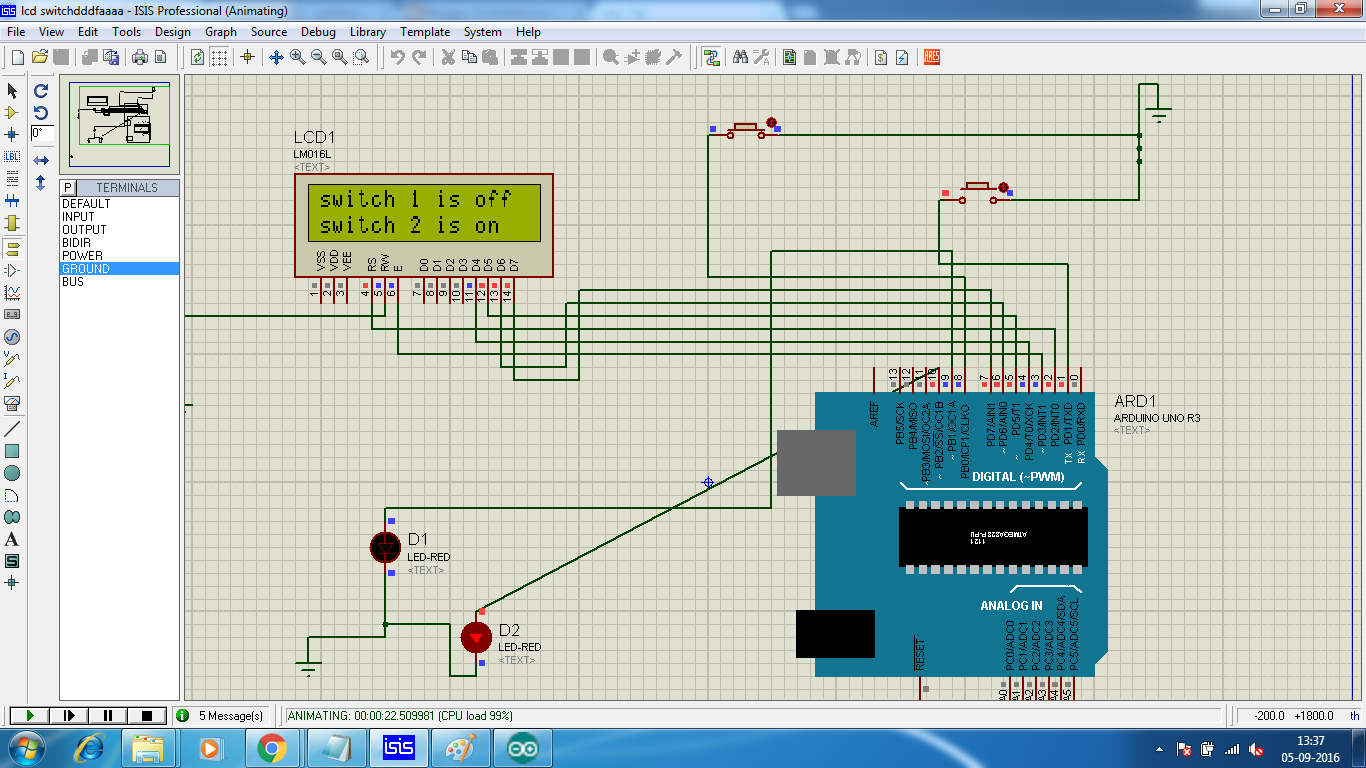
Task: Click the Rotate Clockwise icon
Action: point(41,90)
